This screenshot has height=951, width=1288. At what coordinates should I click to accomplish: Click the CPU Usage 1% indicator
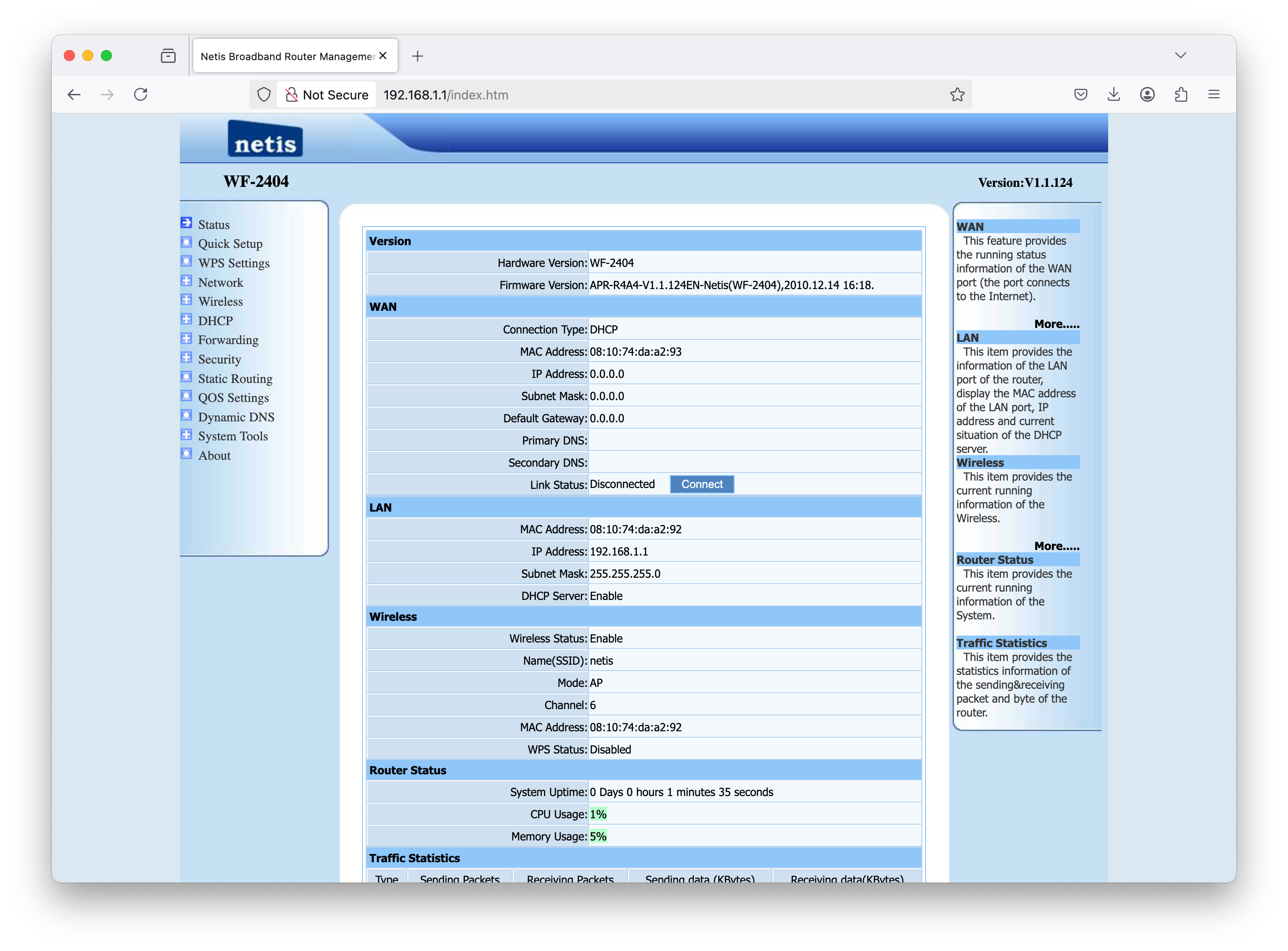(x=598, y=814)
